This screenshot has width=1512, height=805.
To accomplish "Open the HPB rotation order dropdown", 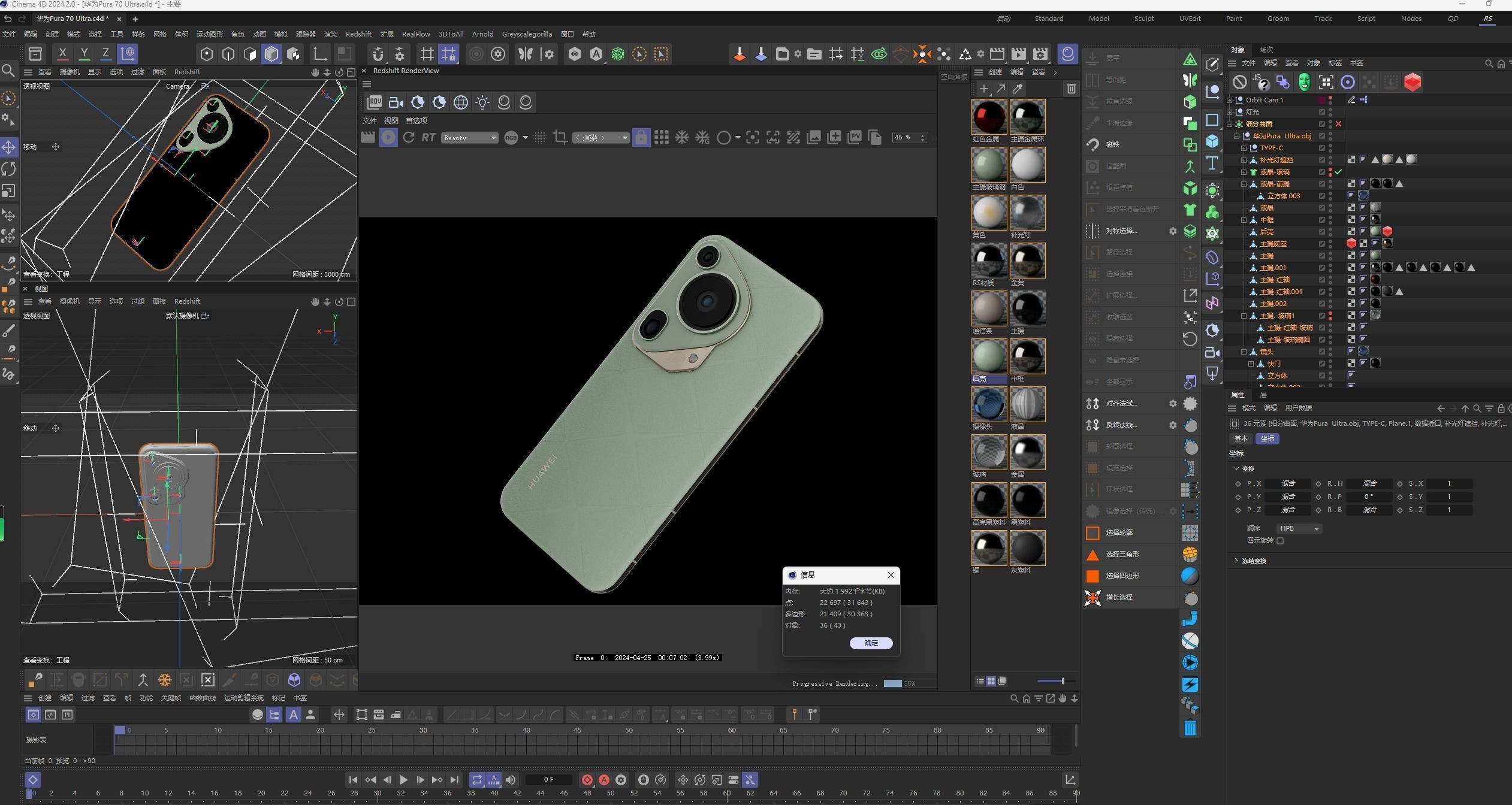I will coord(1299,528).
